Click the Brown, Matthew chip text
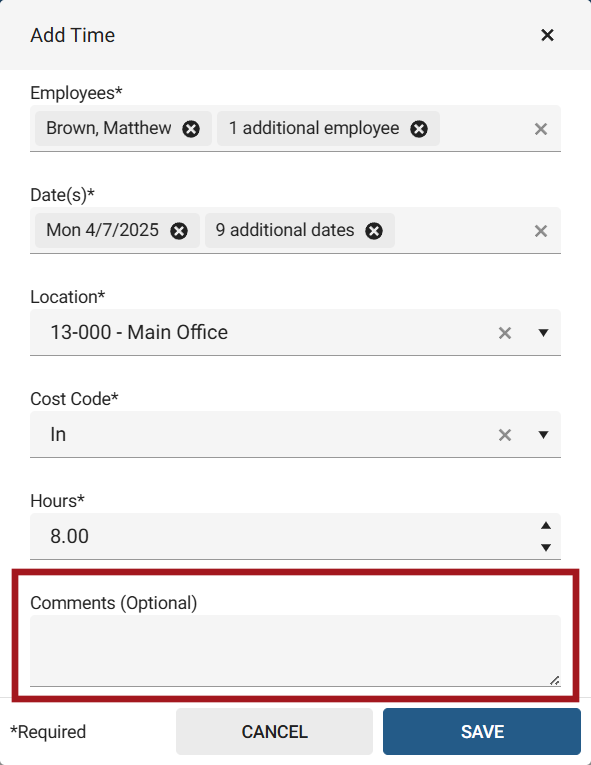The width and height of the screenshot is (591, 765). click(x=108, y=128)
